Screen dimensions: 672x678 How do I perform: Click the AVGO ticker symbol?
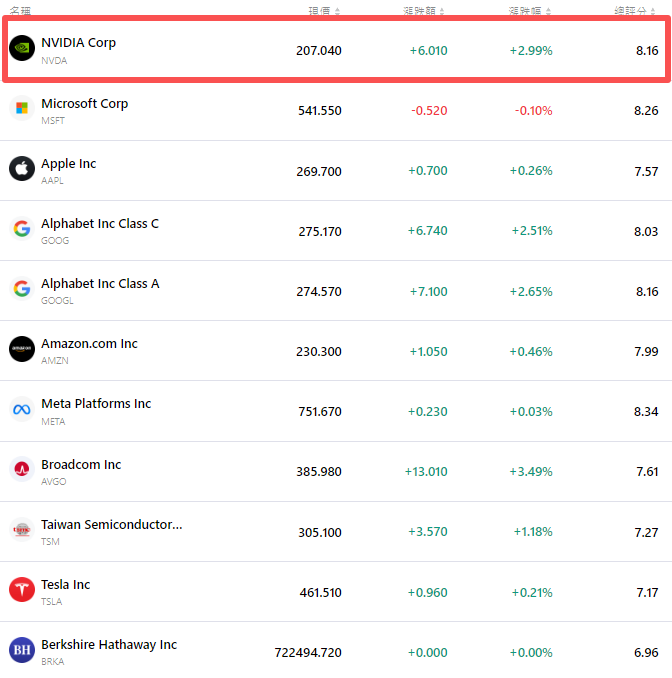point(53,481)
